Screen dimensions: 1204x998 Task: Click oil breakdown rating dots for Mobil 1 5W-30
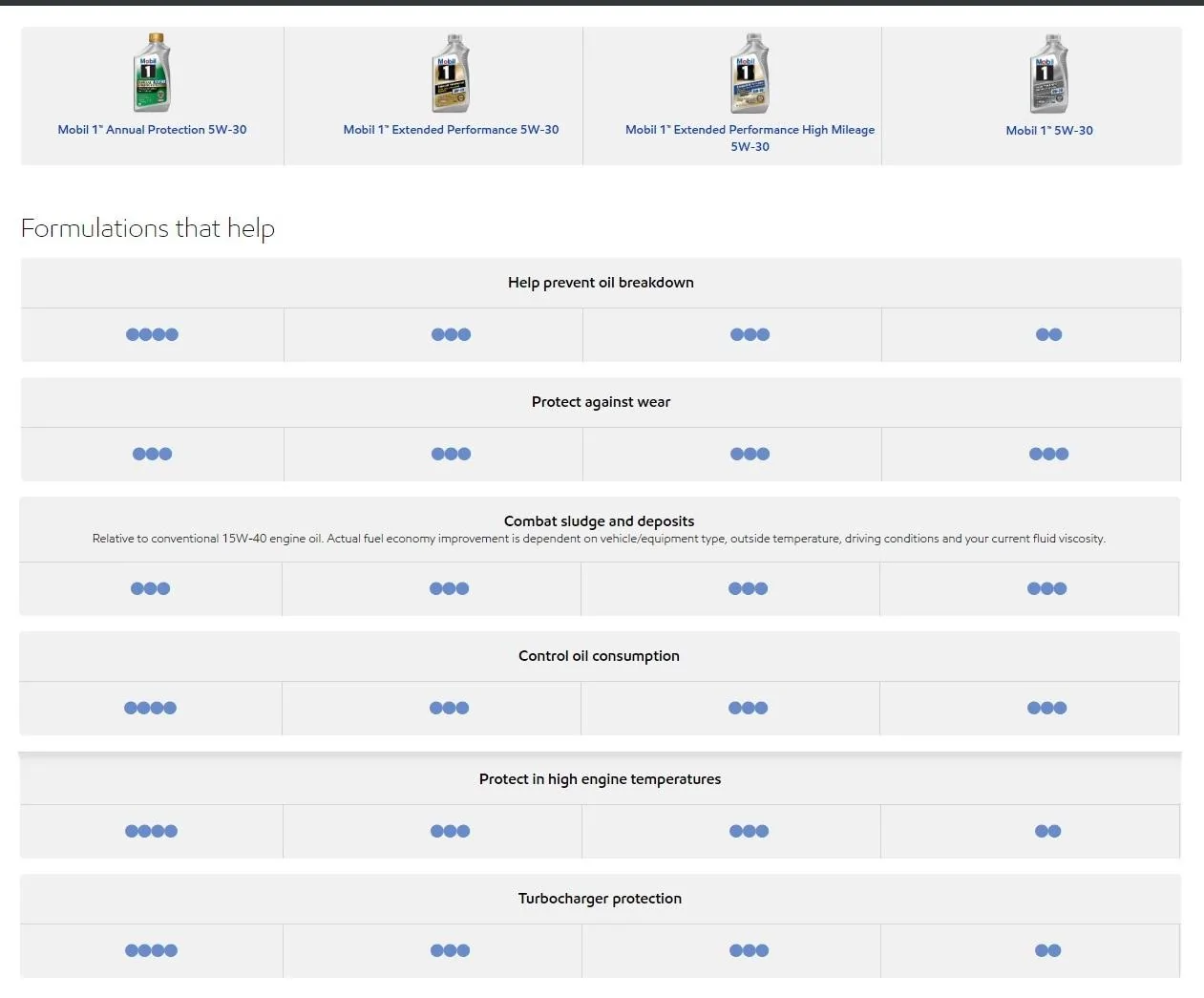pyautogui.click(x=1048, y=334)
